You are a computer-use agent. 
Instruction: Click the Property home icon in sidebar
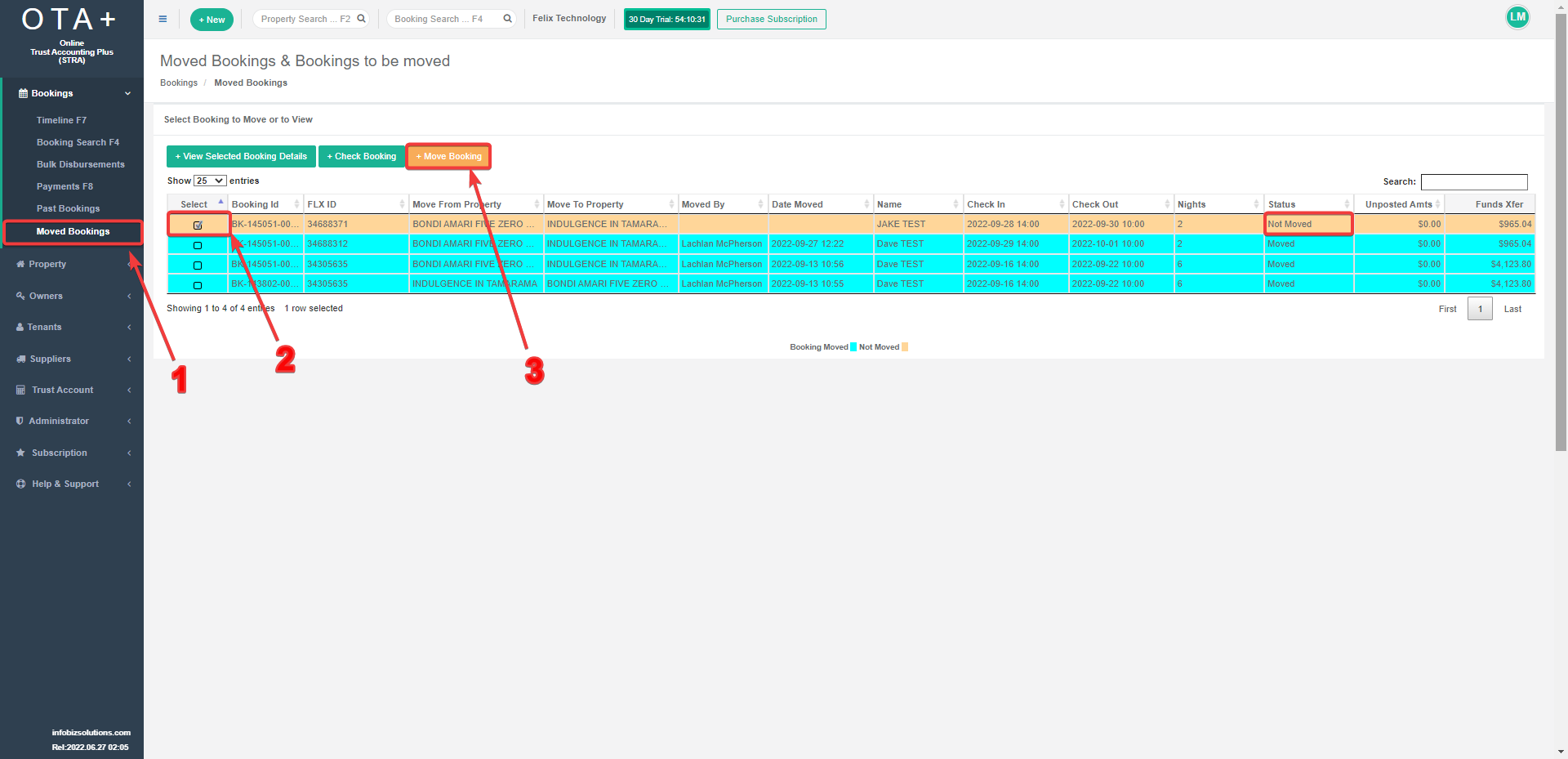pos(20,264)
